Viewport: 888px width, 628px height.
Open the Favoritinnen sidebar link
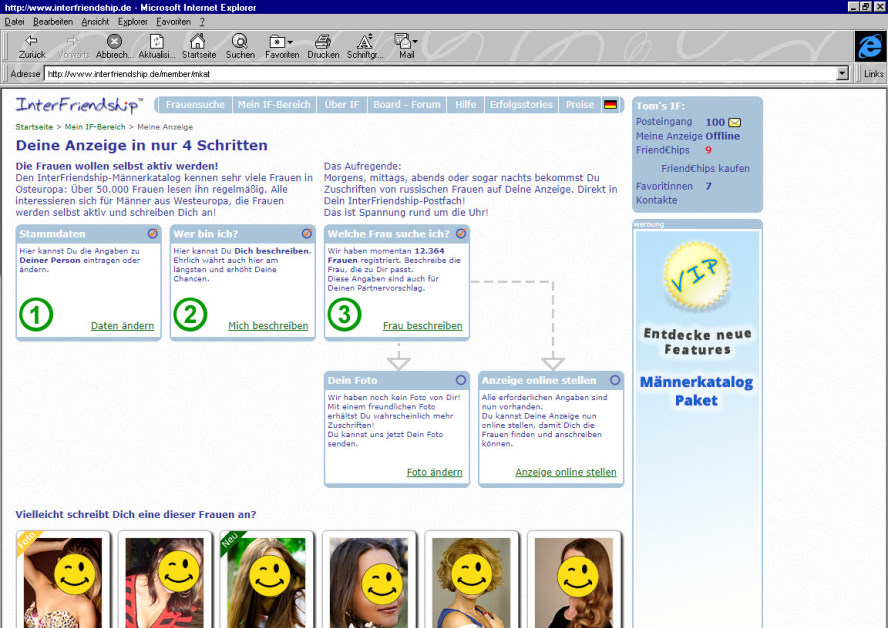(664, 186)
